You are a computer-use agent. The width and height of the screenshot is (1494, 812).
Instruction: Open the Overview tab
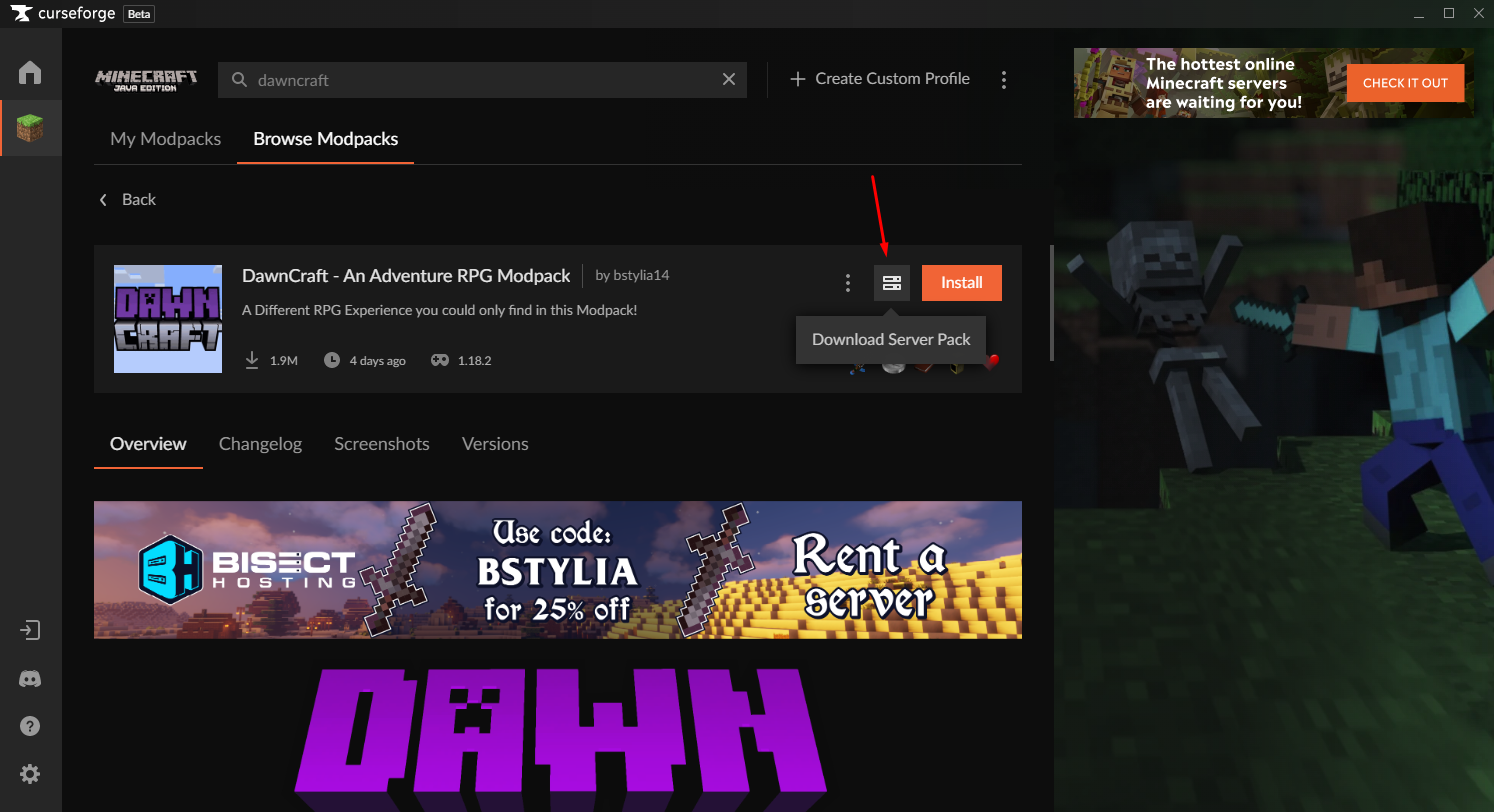pos(148,444)
